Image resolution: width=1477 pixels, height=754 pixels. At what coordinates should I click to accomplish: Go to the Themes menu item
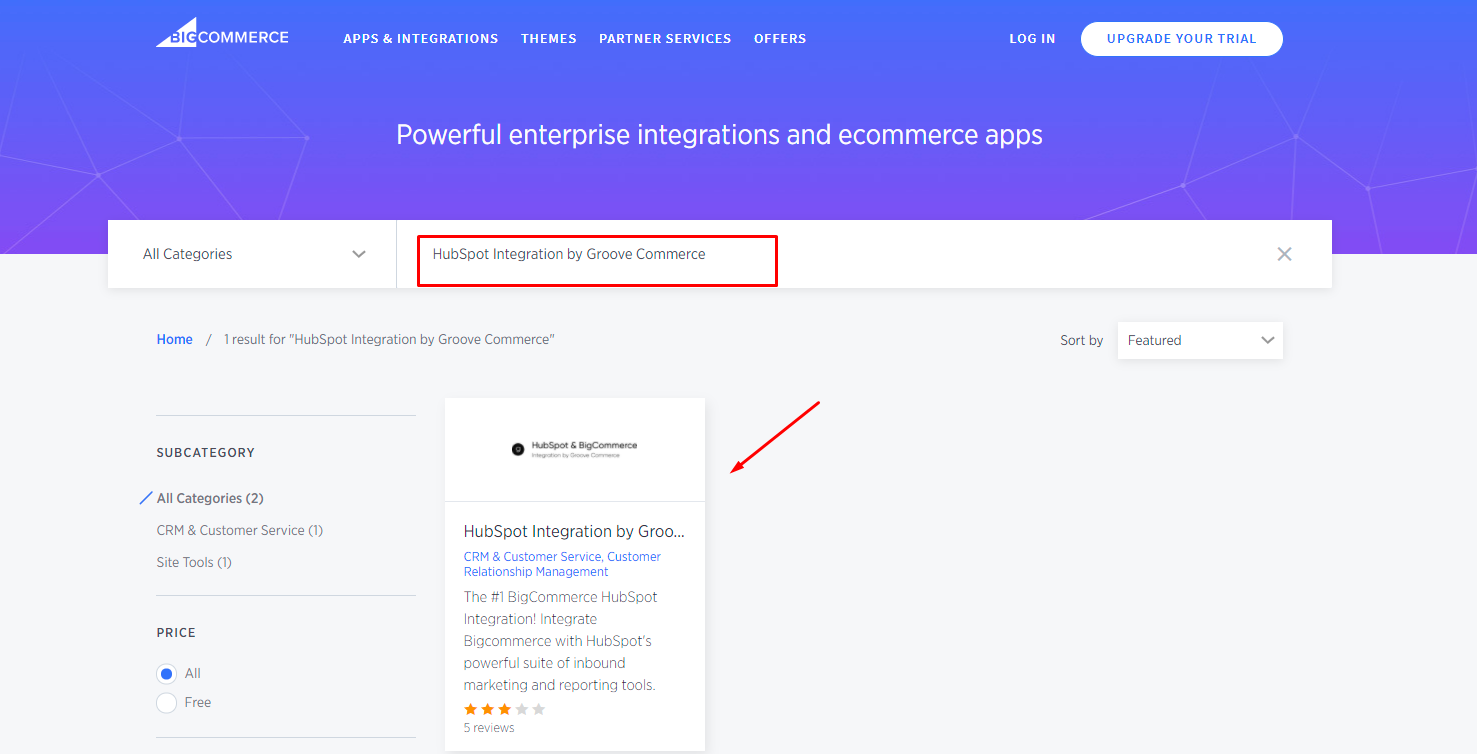pos(548,39)
